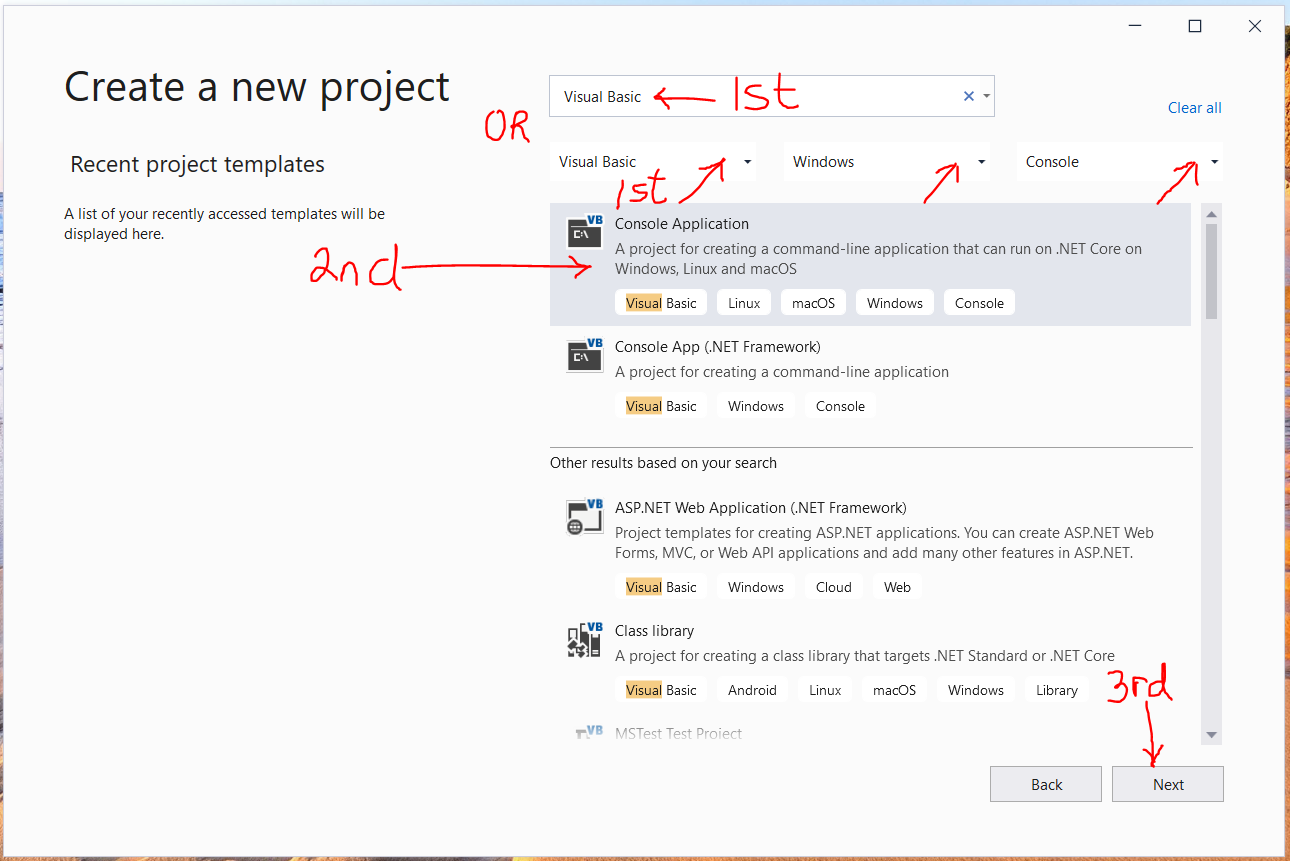Click the Console Application description text
The height and width of the screenshot is (861, 1290).
878,259
